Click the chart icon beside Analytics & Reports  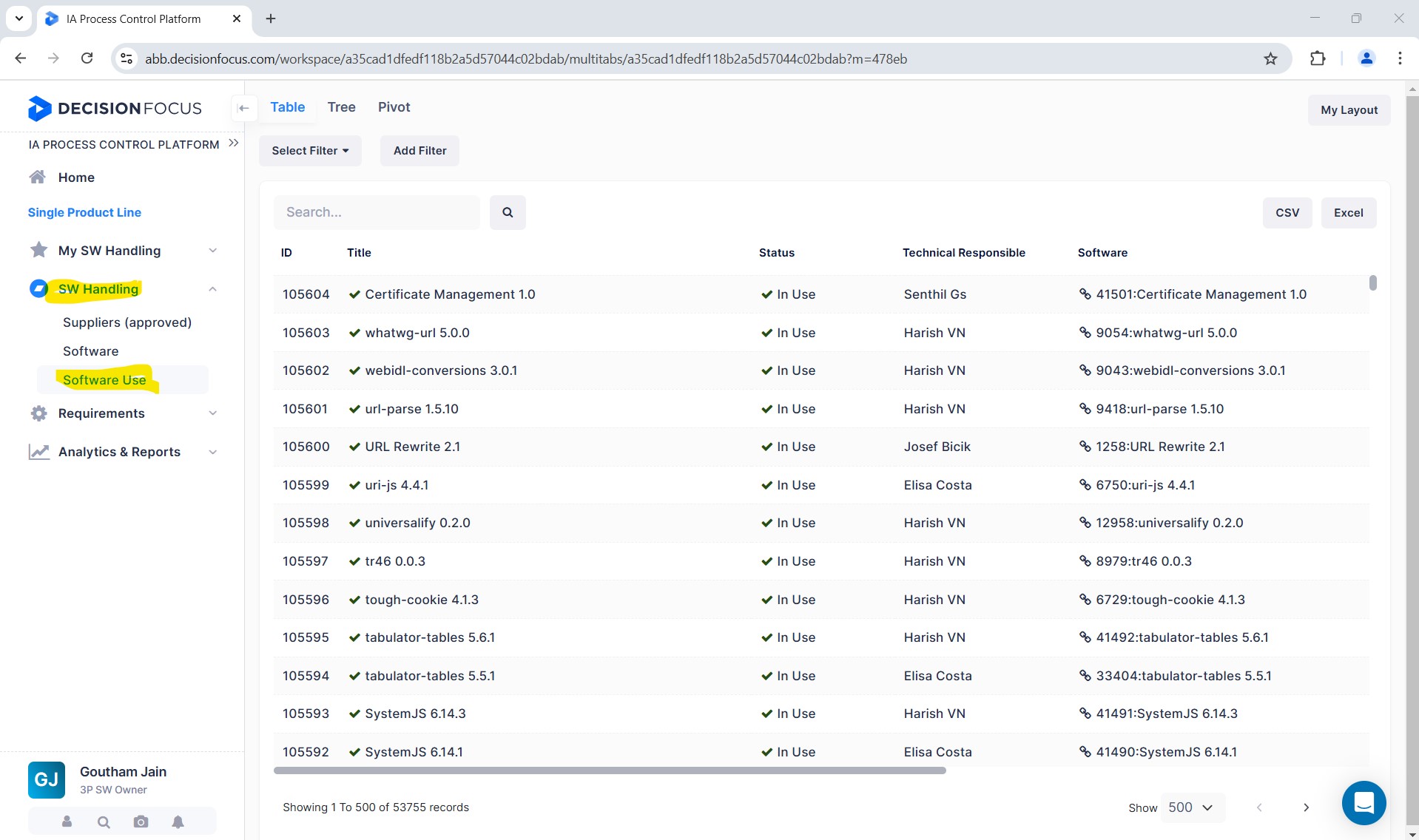[x=38, y=452]
